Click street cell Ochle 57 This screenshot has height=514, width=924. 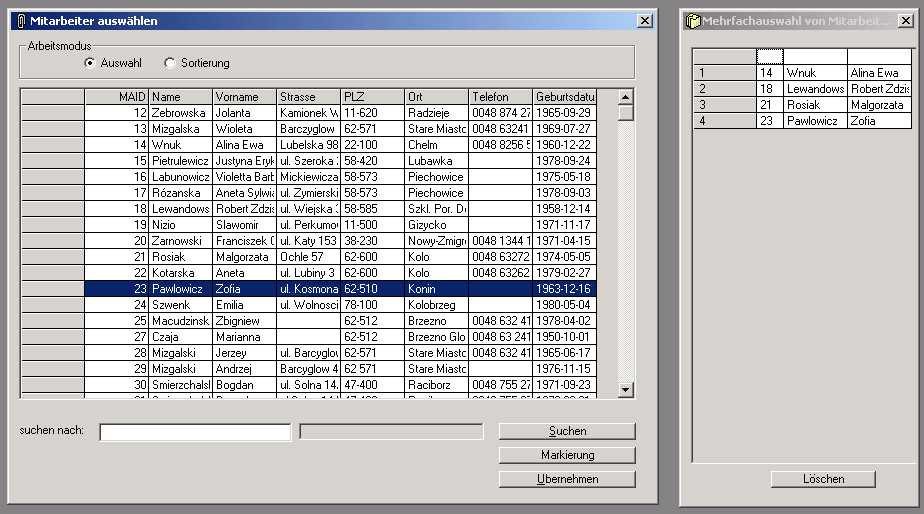coord(309,256)
